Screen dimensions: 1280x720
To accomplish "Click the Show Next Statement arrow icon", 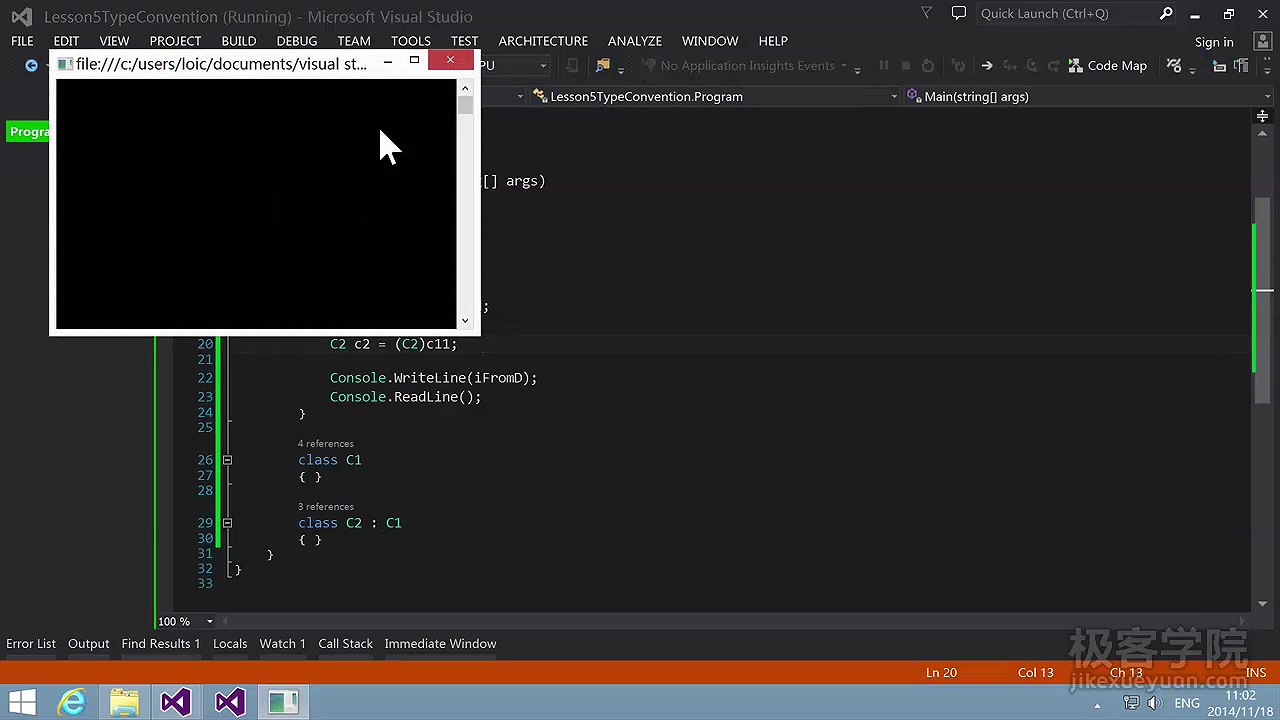I will click(987, 66).
